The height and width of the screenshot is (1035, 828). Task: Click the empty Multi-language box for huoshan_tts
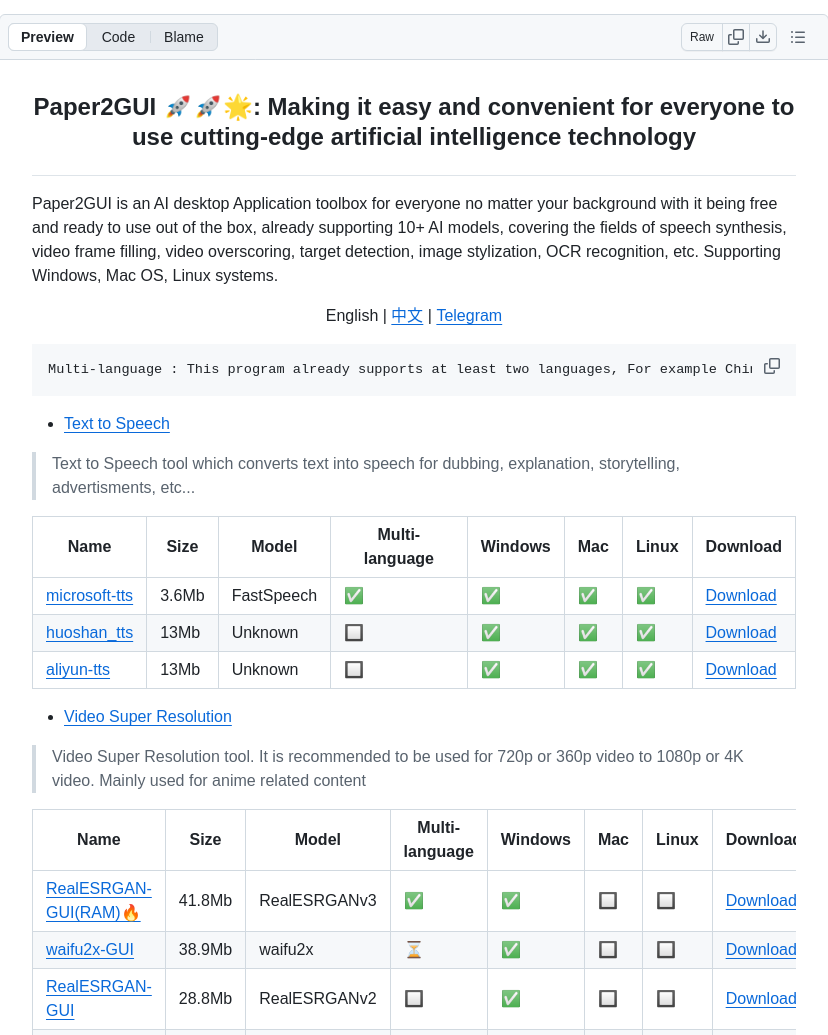click(x=354, y=633)
